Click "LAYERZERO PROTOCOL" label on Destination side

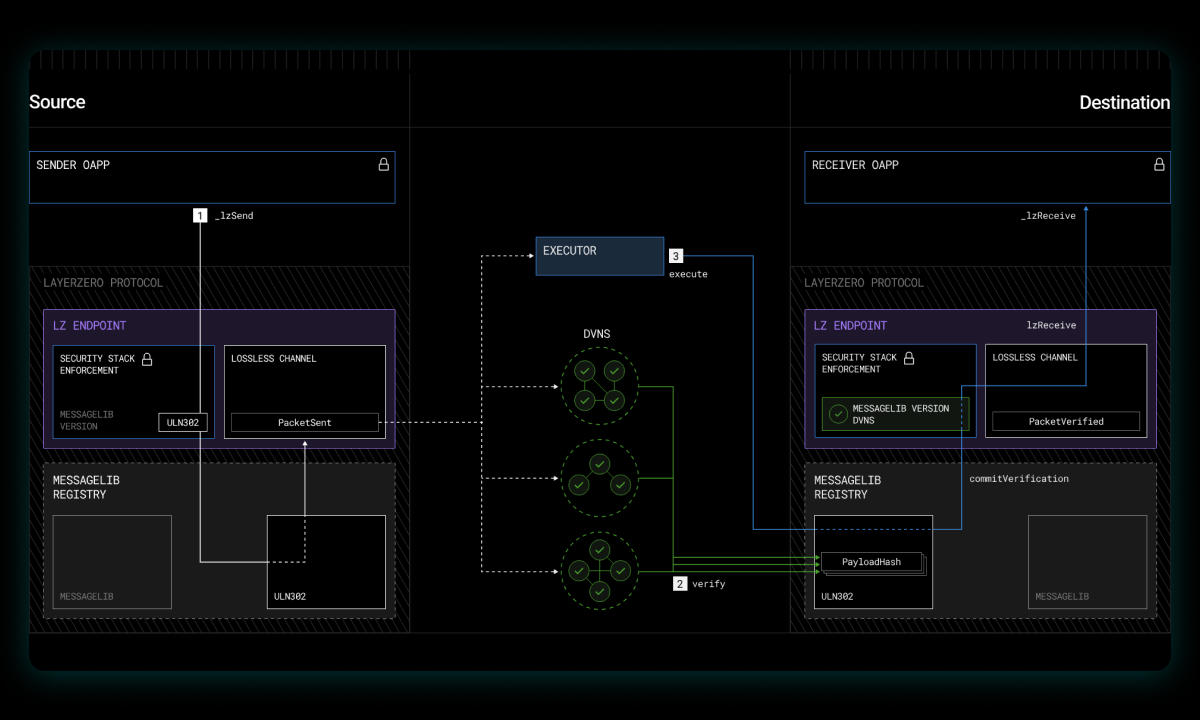point(864,283)
